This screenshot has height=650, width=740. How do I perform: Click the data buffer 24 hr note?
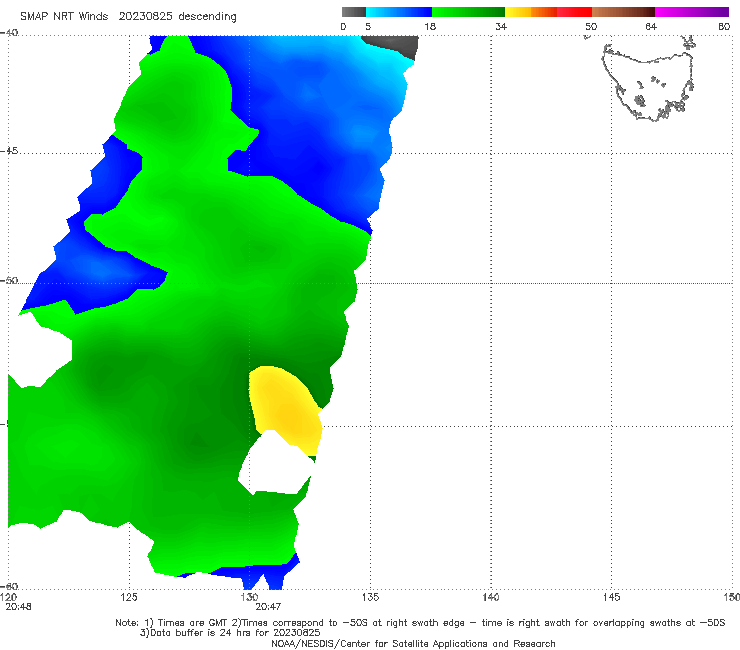(x=230, y=633)
